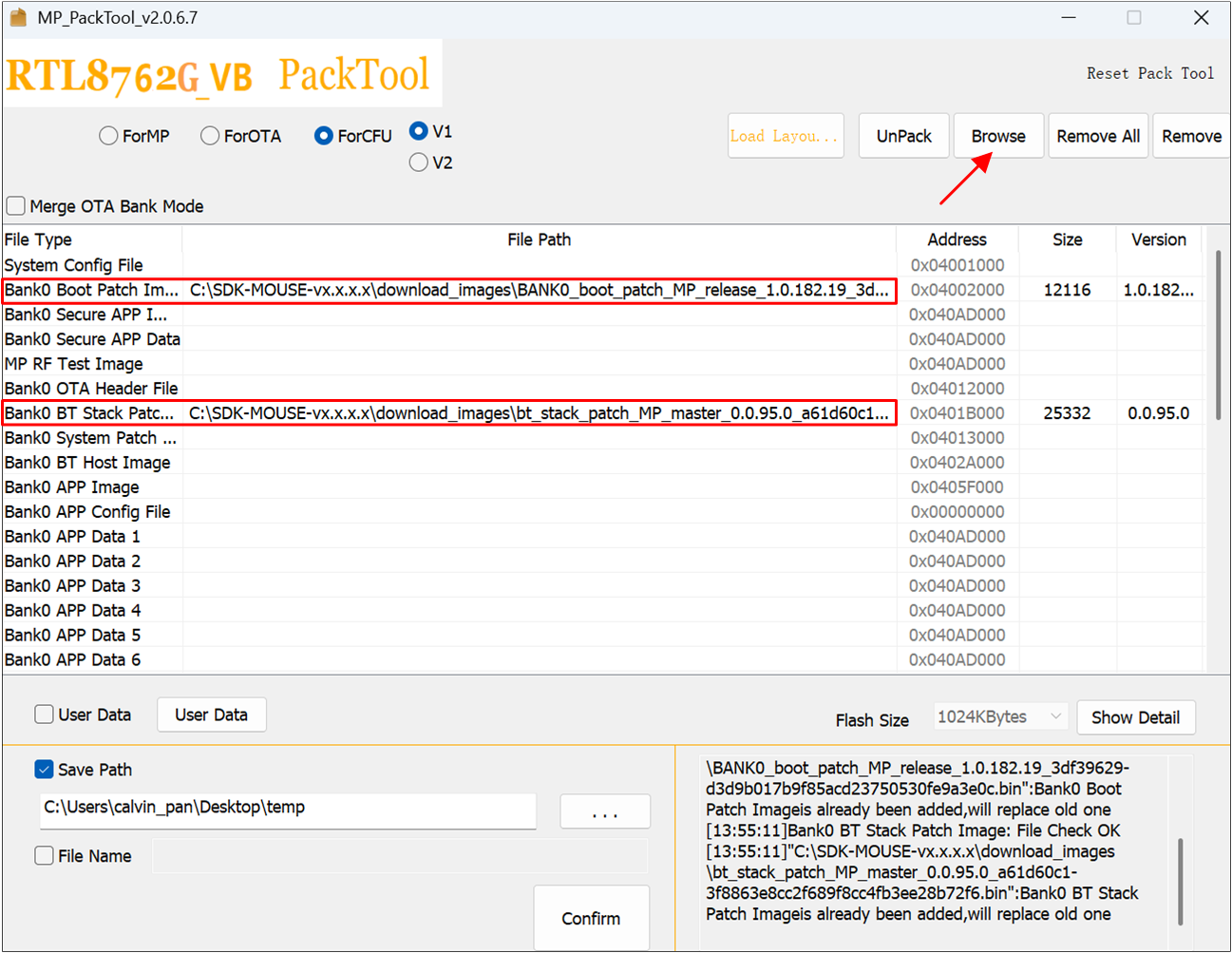Viewport: 1232px width, 953px height.
Task: Click the Show Detail button
Action: tap(1135, 717)
